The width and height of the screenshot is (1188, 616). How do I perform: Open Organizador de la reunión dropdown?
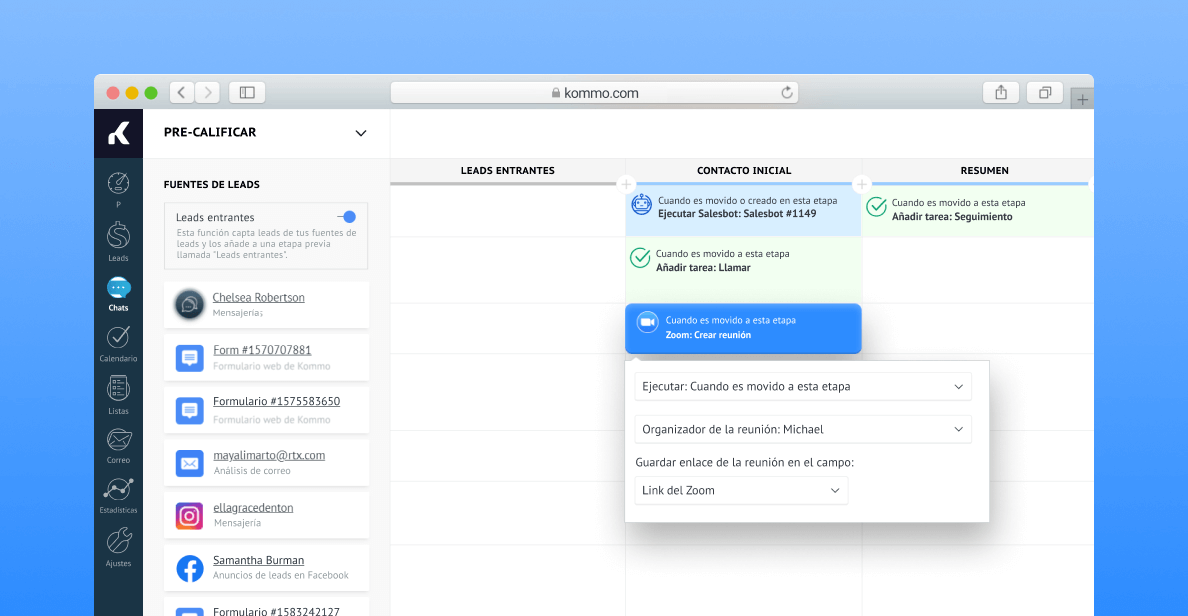[802, 429]
